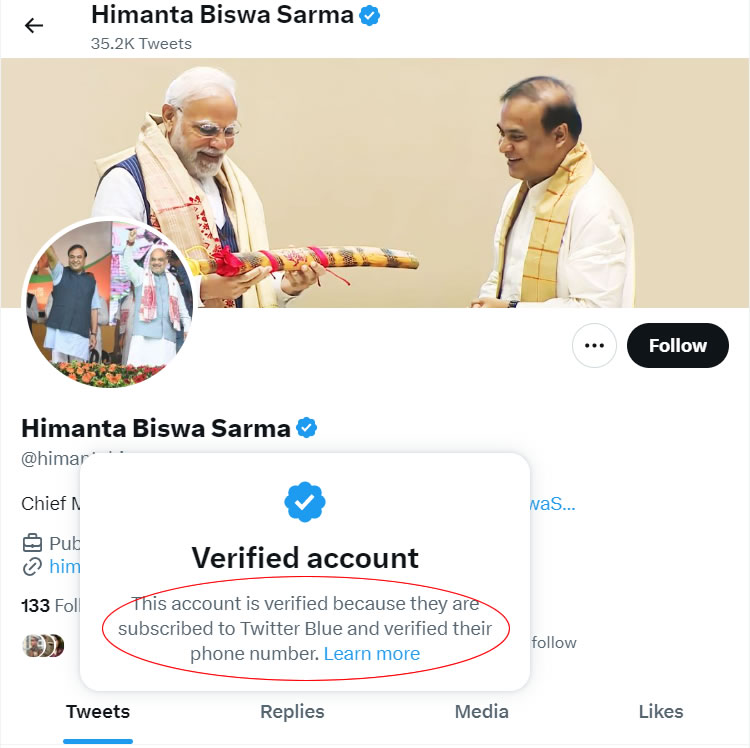Click the truncated "waS..." bio link
This screenshot has width=750, height=748.
coord(552,503)
